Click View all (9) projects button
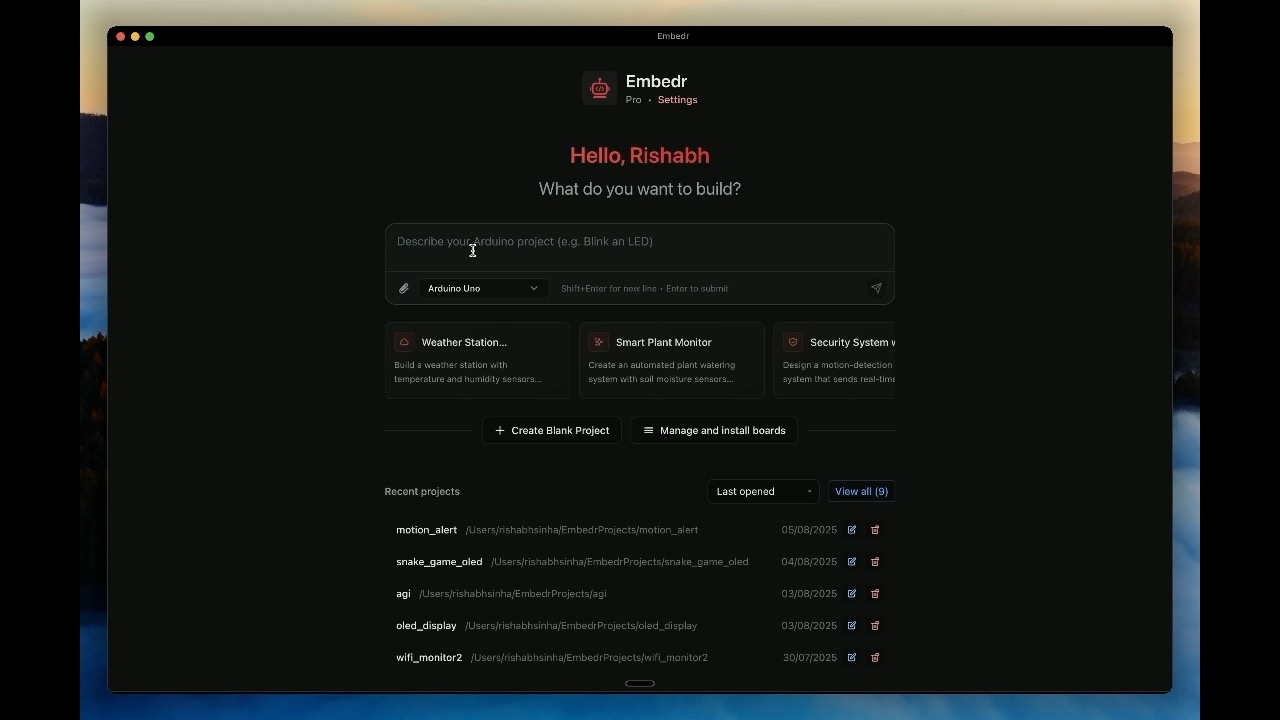Image resolution: width=1280 pixels, height=720 pixels. click(861, 492)
